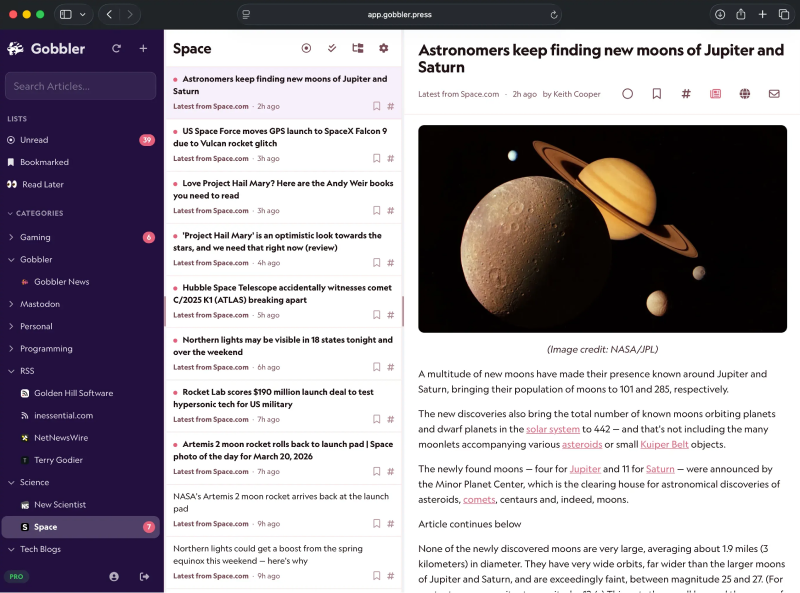Follow the 'solar system' link in the article
Screen dimensions: 800x593
(553, 429)
